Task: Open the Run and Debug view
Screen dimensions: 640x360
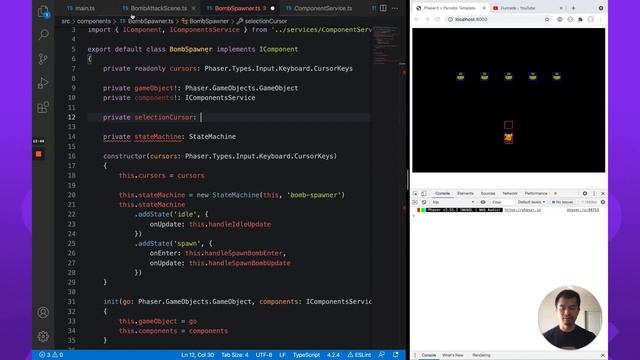Action: 43,83
